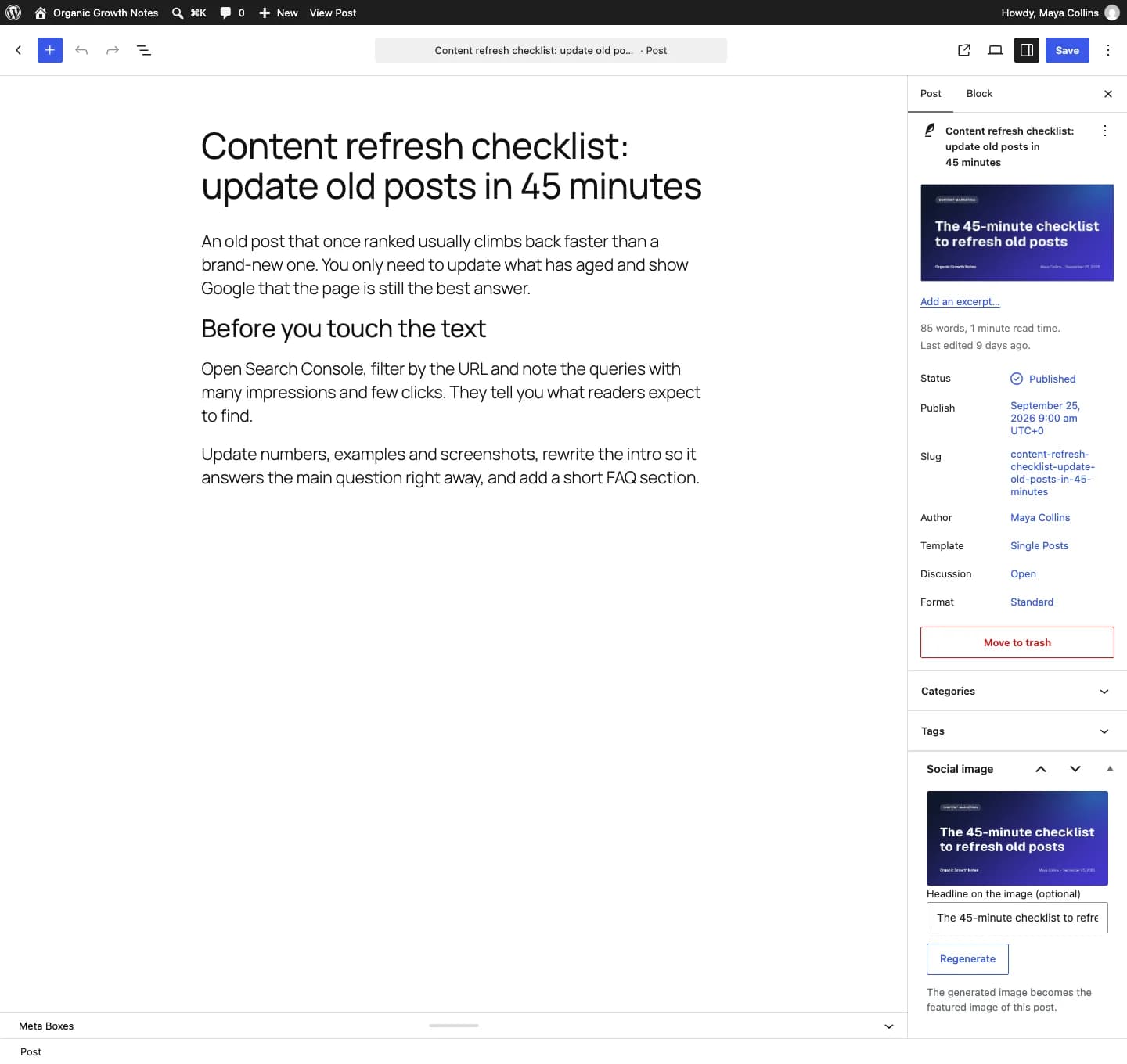The height and width of the screenshot is (1064, 1127).
Task: Click the Regenerate button
Action: 967,959
